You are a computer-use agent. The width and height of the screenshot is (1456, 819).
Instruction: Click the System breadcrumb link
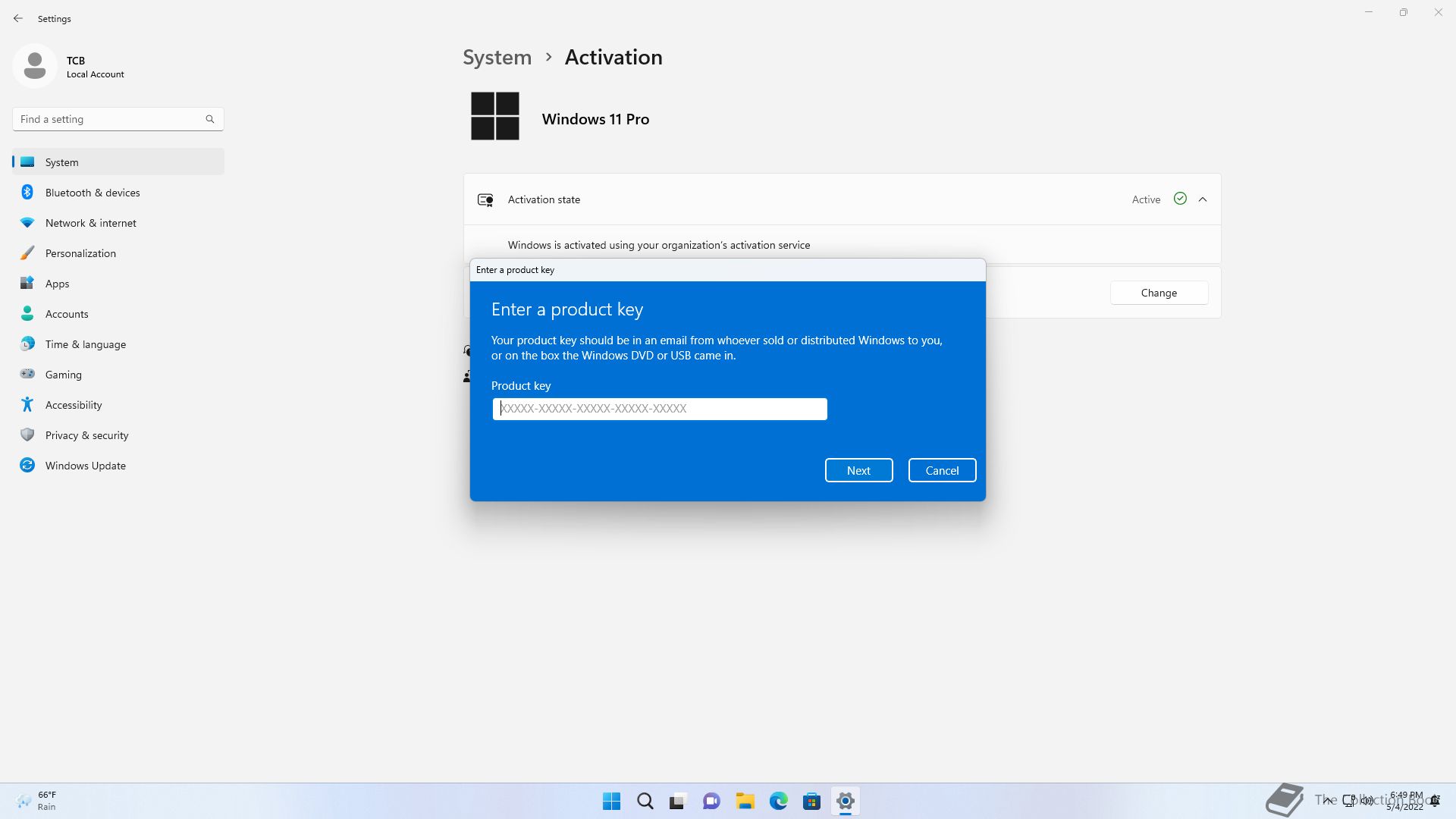coord(497,58)
